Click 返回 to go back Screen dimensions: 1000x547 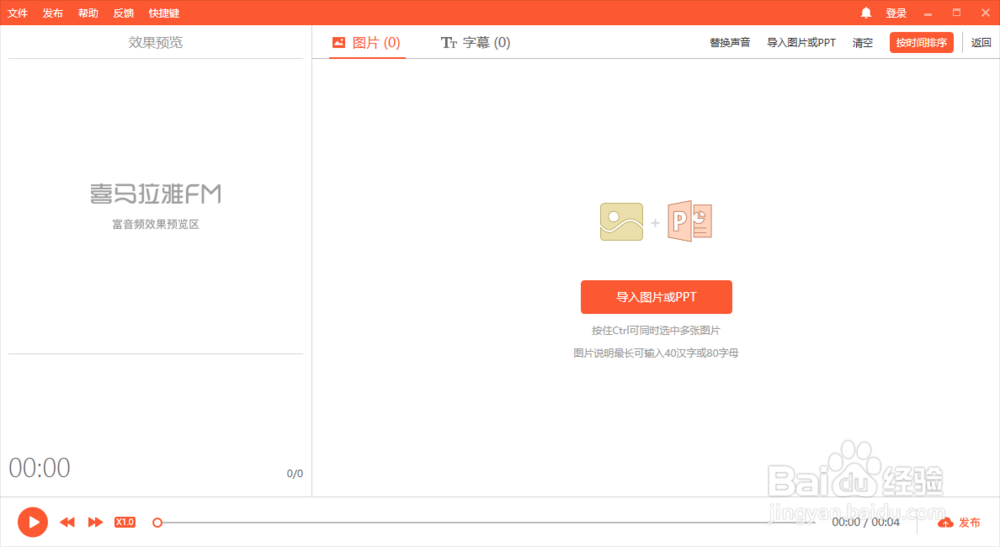(981, 43)
